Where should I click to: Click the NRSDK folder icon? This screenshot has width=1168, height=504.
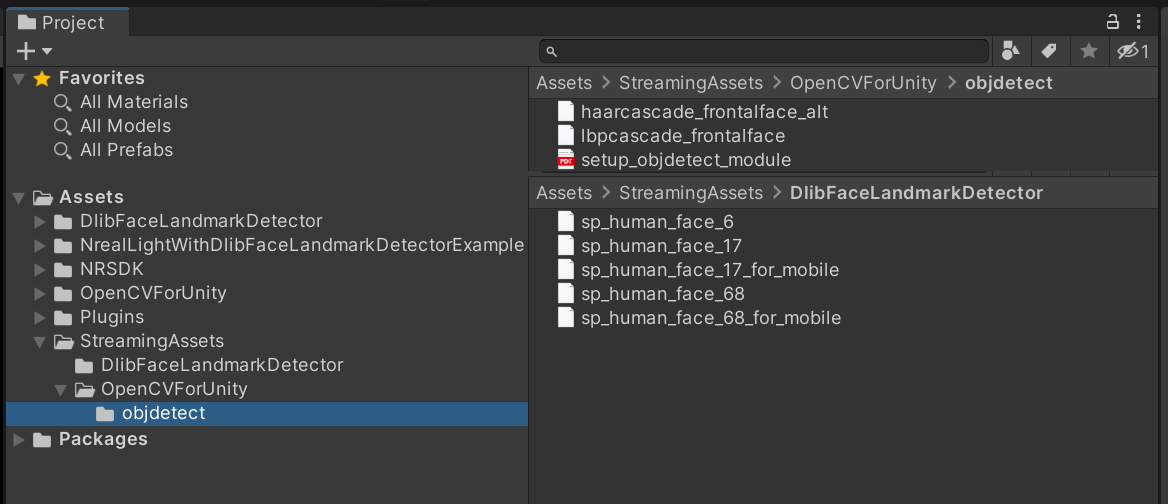point(63,269)
